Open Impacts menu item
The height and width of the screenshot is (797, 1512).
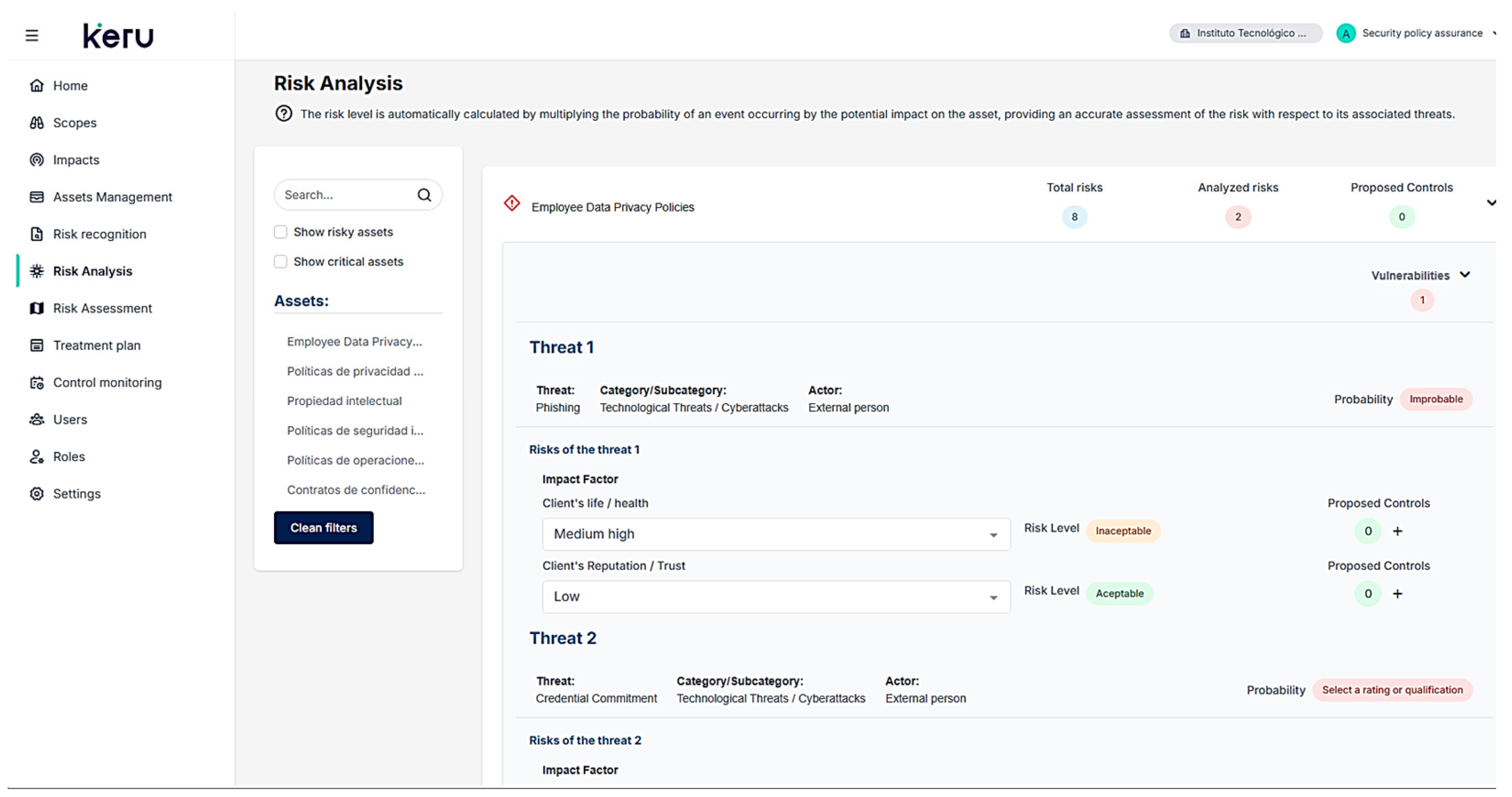(x=76, y=160)
